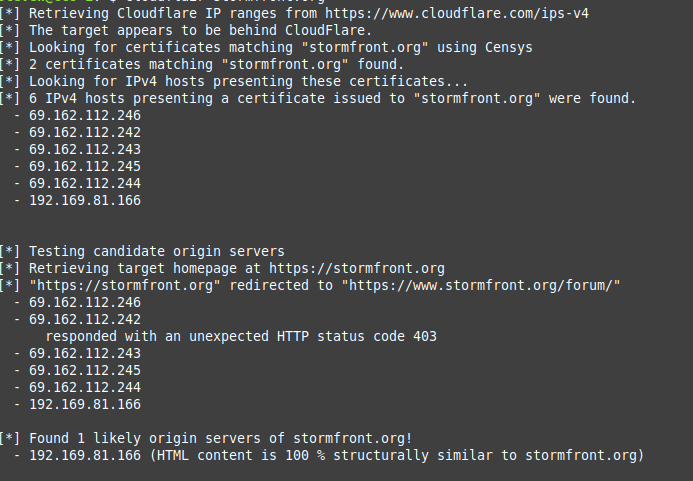Click the HTTP status code 403 message
Viewport: 693px width, 481px height.
pos(241,336)
